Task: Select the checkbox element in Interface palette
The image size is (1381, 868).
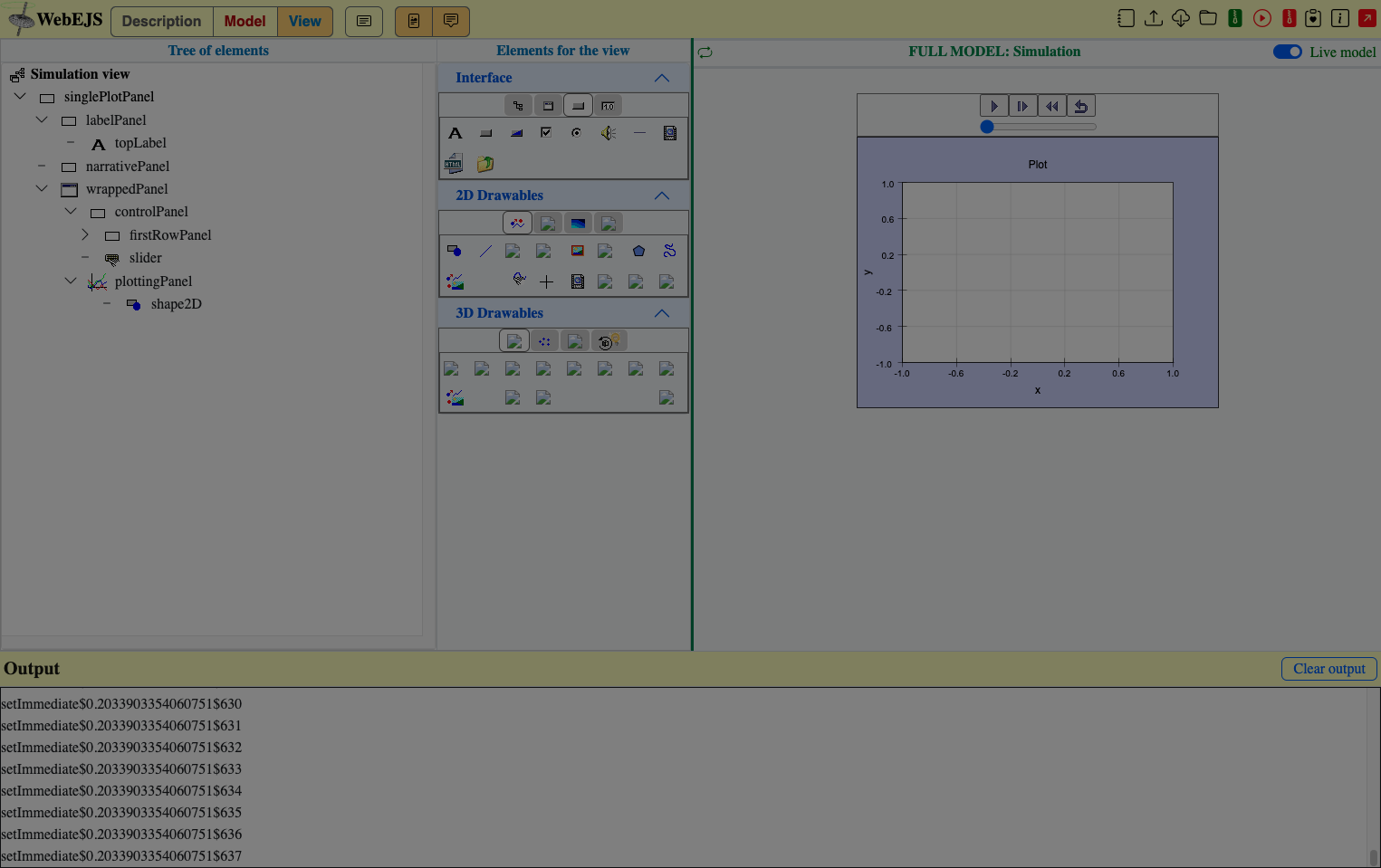Action: (546, 133)
